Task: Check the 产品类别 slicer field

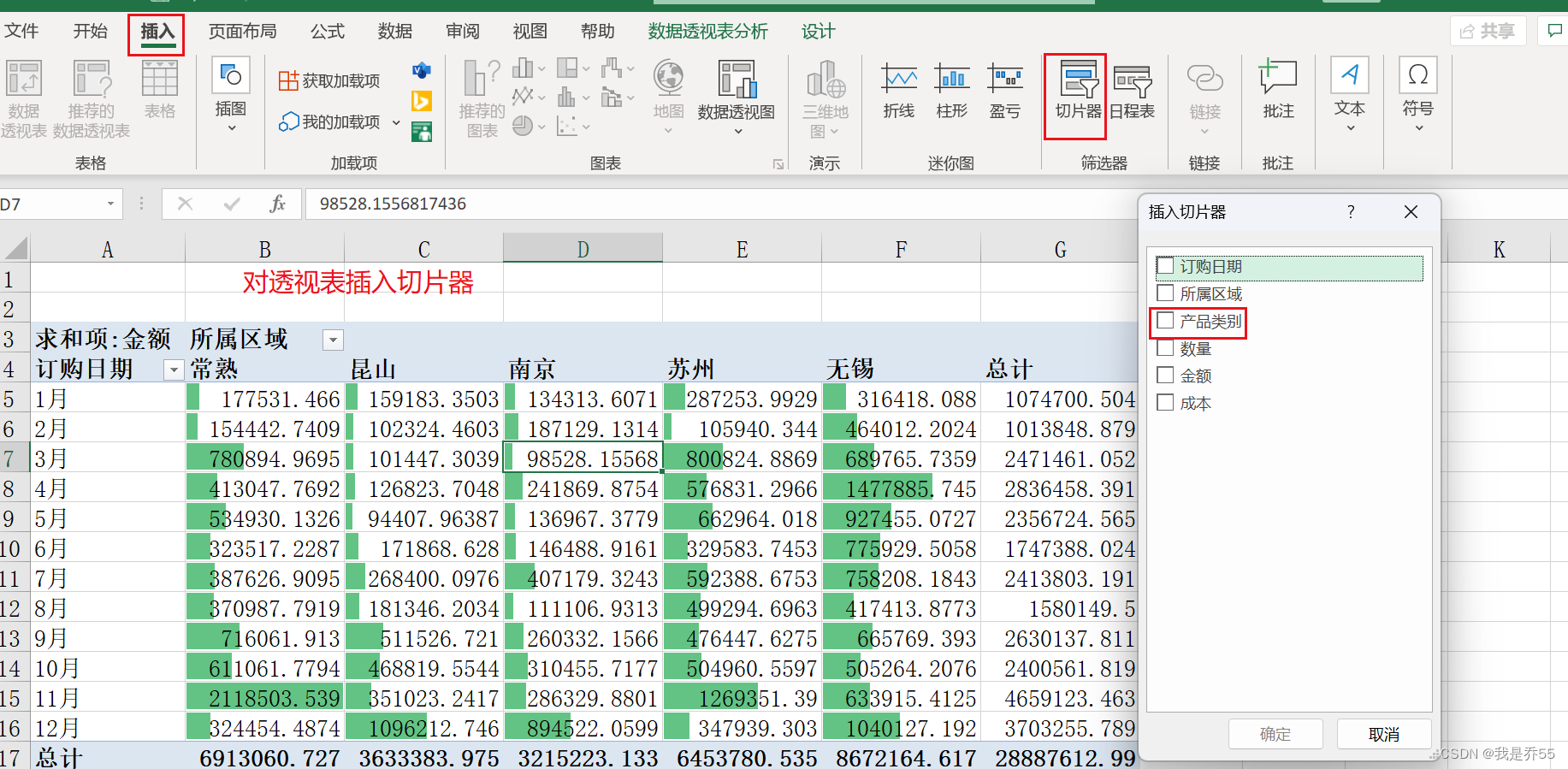Action: click(x=1165, y=321)
